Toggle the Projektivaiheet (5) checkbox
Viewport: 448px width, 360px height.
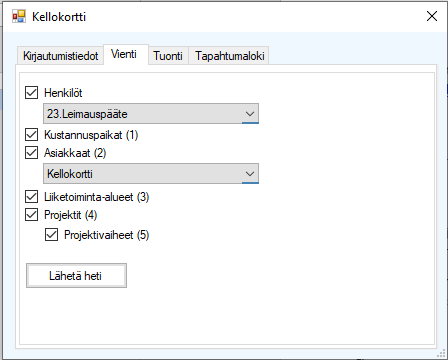[x=51, y=235]
